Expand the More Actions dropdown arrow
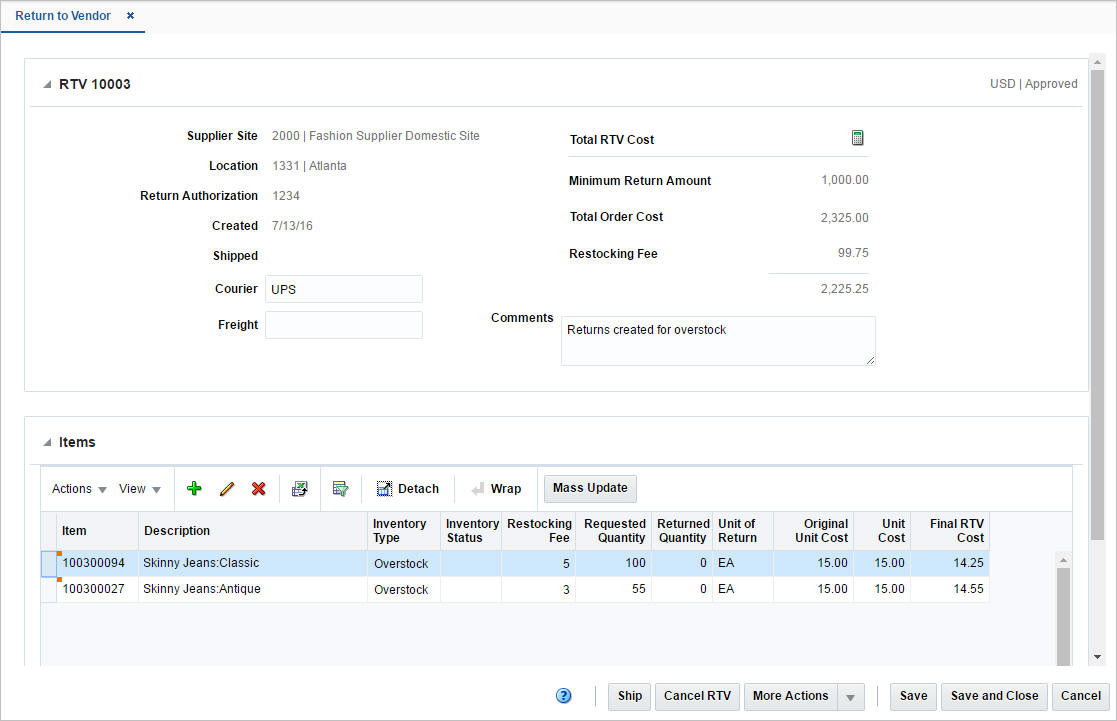This screenshot has height=721, width=1117. (x=851, y=697)
